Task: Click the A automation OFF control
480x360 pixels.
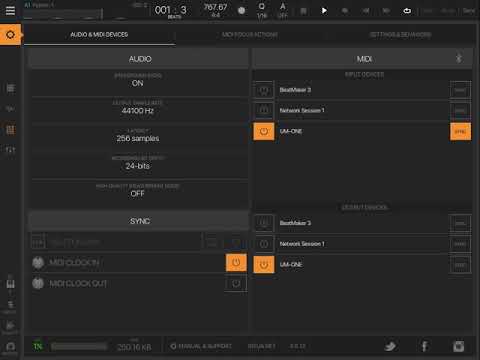Action: 283,11
